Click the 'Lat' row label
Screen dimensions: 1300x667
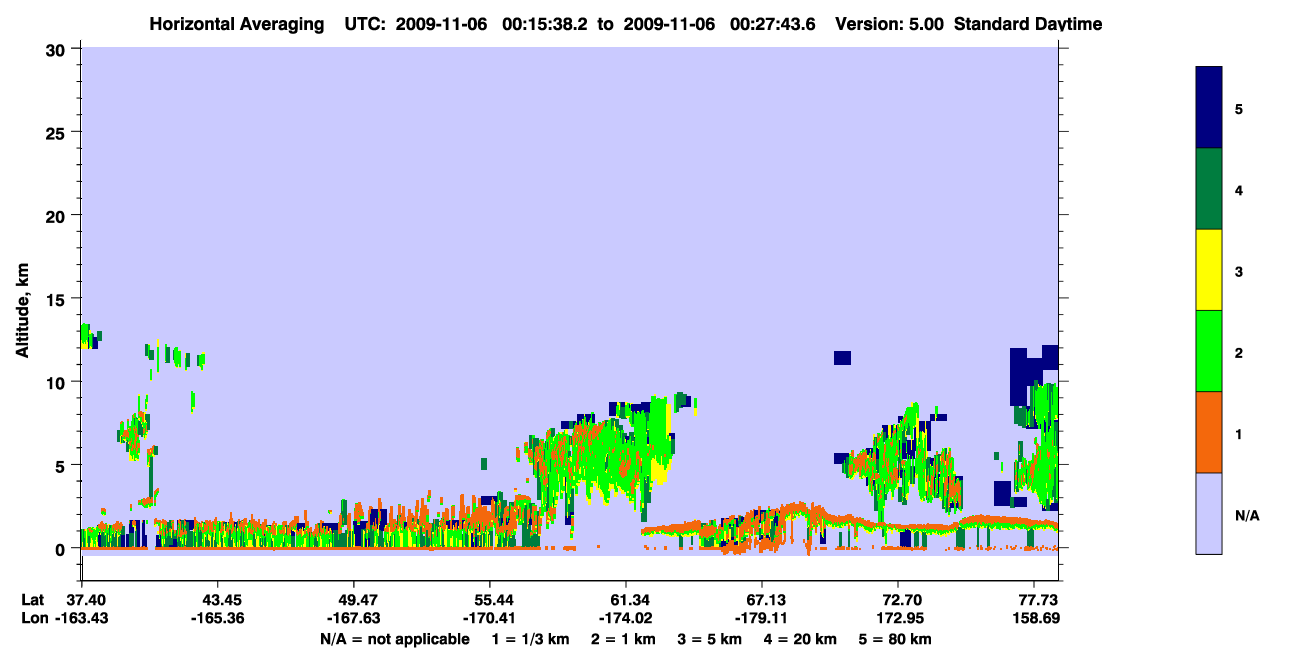pos(32,600)
